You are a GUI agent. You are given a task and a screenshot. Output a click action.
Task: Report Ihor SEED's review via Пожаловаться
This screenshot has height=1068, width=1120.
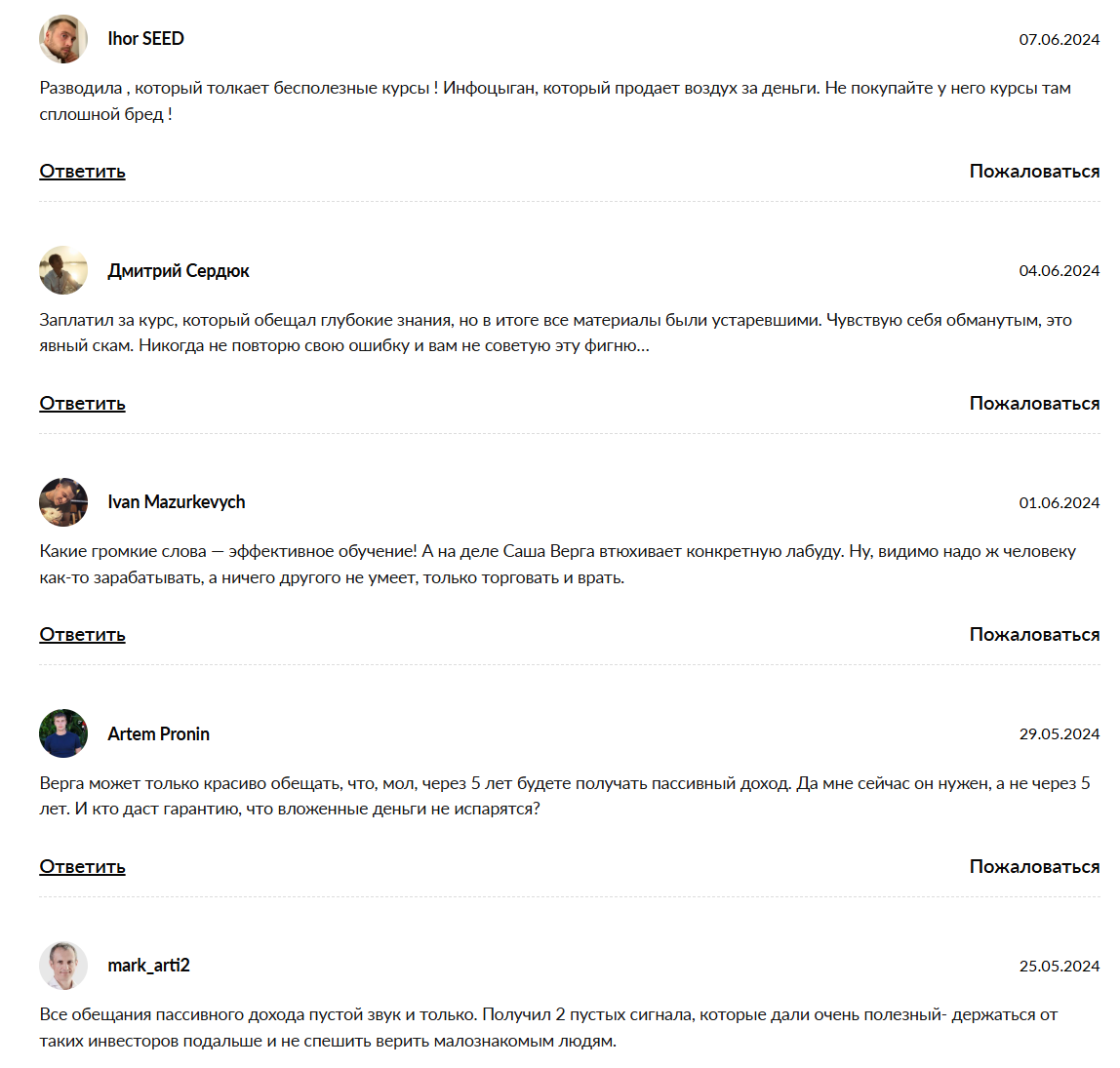coord(1034,172)
